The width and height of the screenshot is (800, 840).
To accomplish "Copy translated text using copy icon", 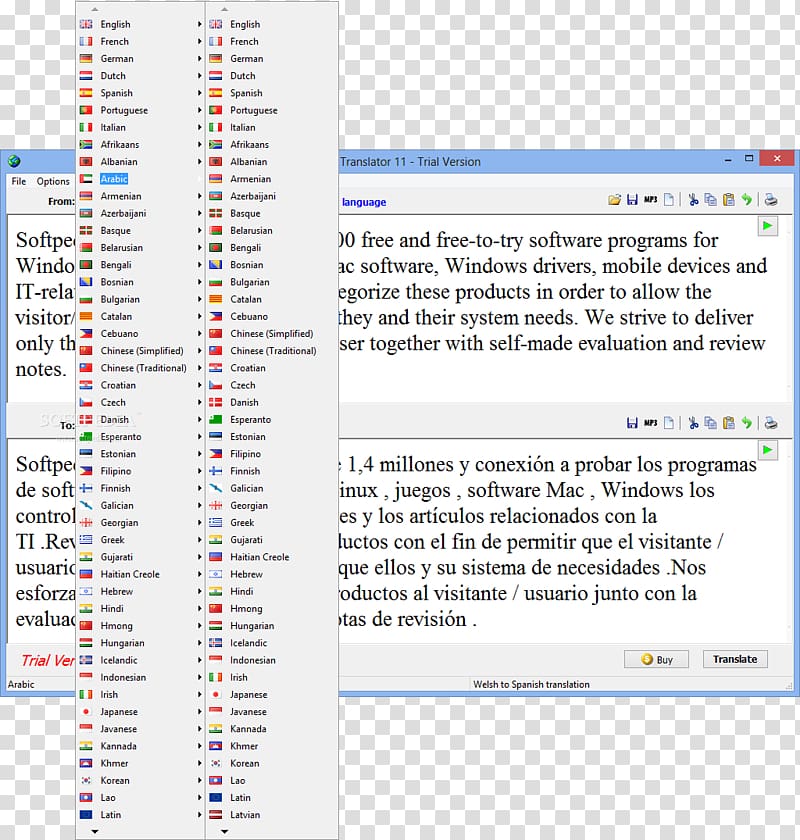I will (711, 423).
